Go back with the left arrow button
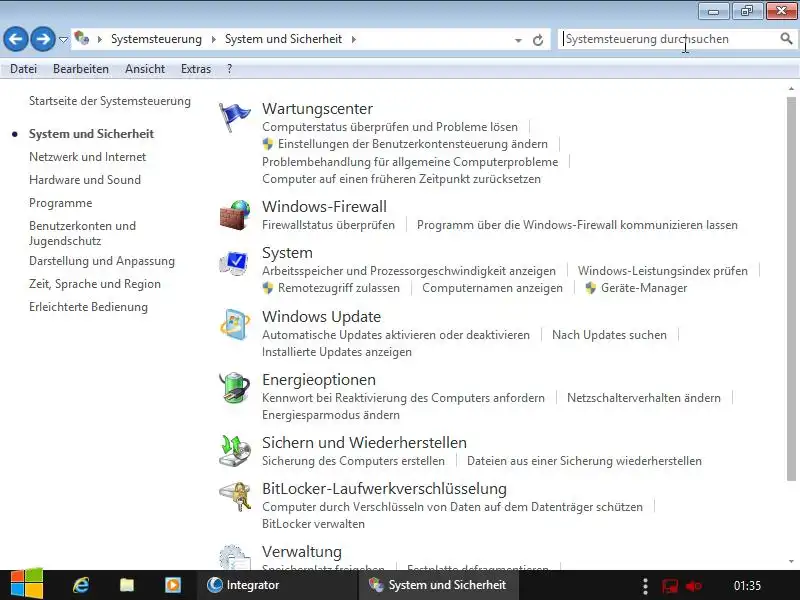Screen dimensions: 800x600 (16, 39)
